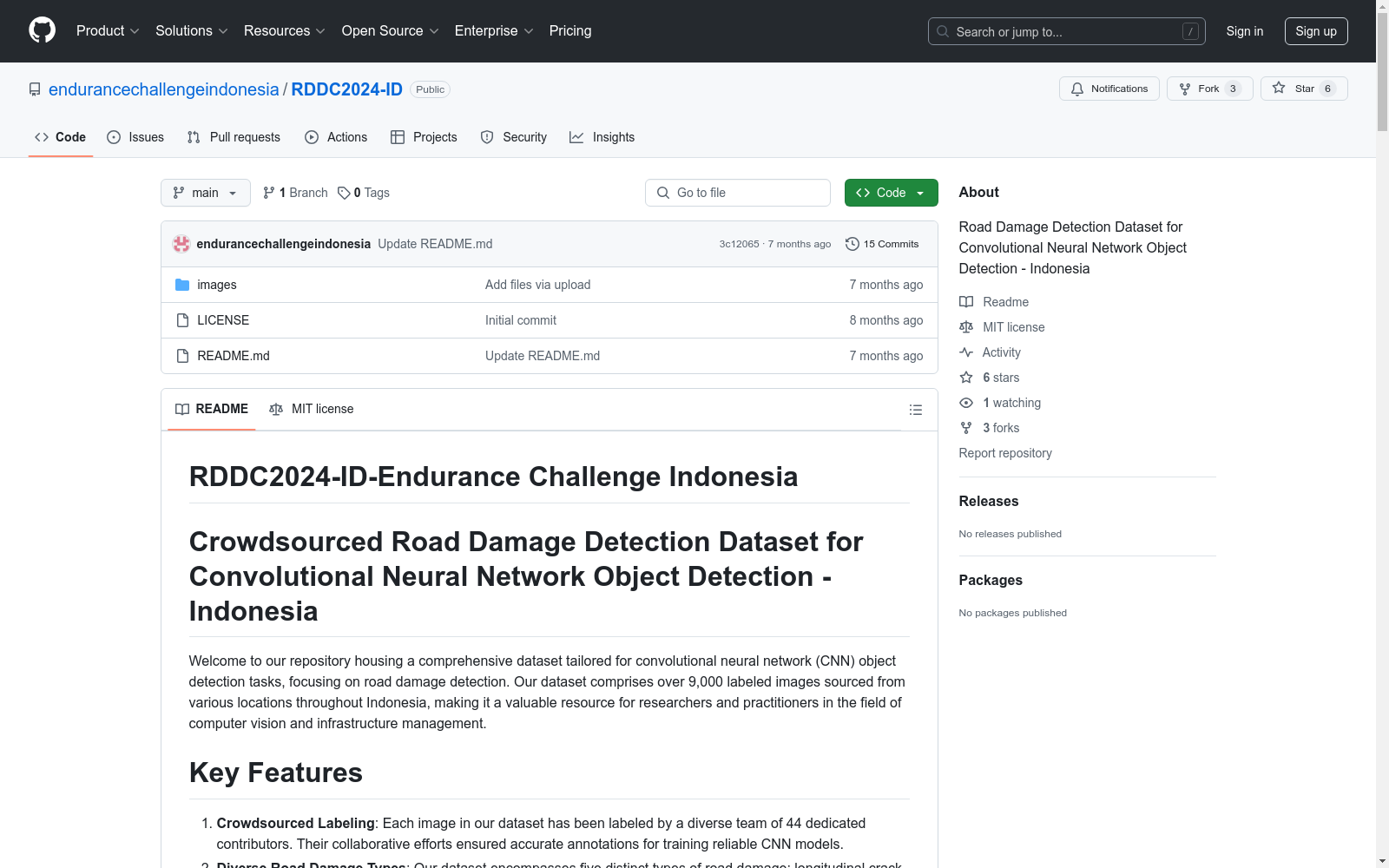Click the images folder icon
Image resolution: width=1389 pixels, height=868 pixels.
pyautogui.click(x=182, y=285)
